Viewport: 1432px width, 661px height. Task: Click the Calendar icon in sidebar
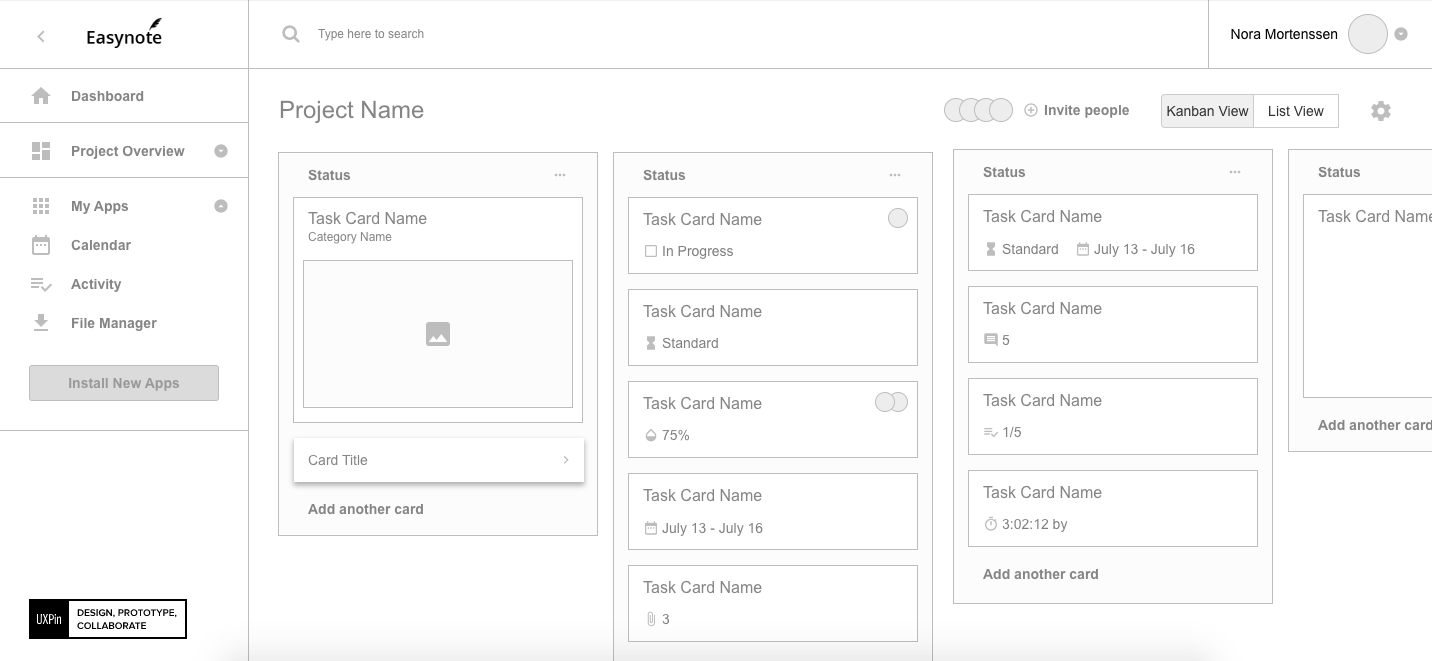[41, 245]
